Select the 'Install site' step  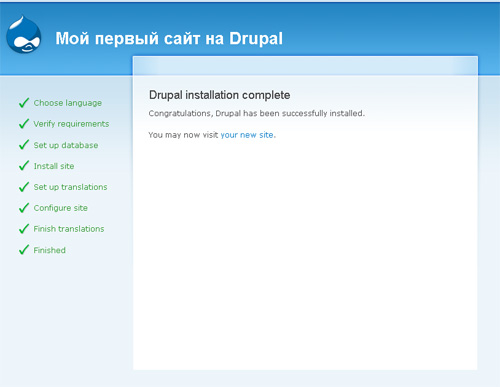coord(54,166)
